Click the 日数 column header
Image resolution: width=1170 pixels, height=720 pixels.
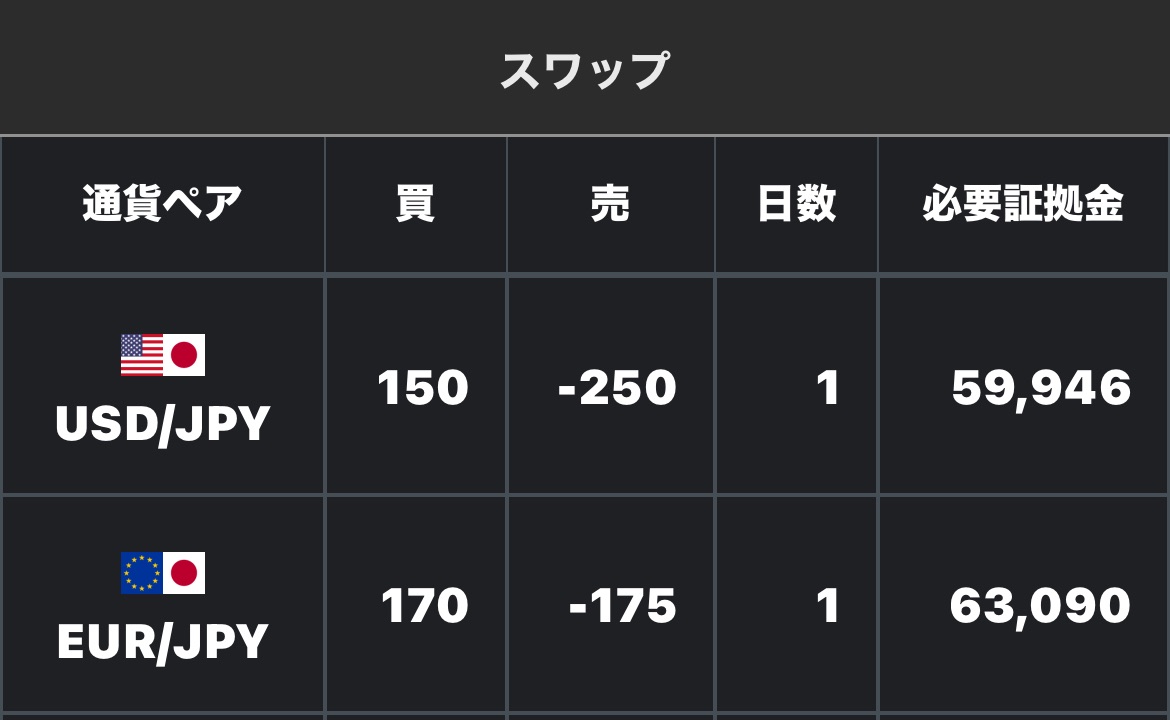point(796,204)
